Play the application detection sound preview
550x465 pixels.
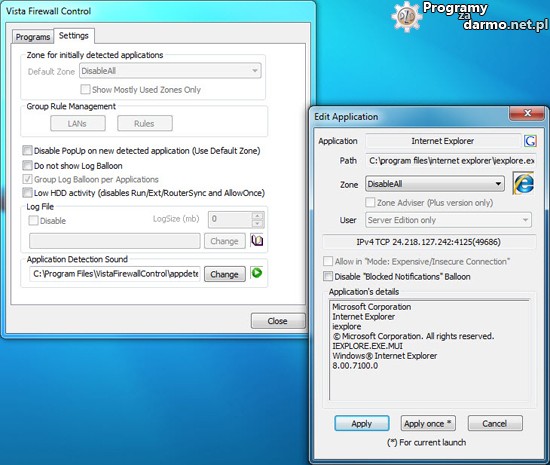pos(257,273)
